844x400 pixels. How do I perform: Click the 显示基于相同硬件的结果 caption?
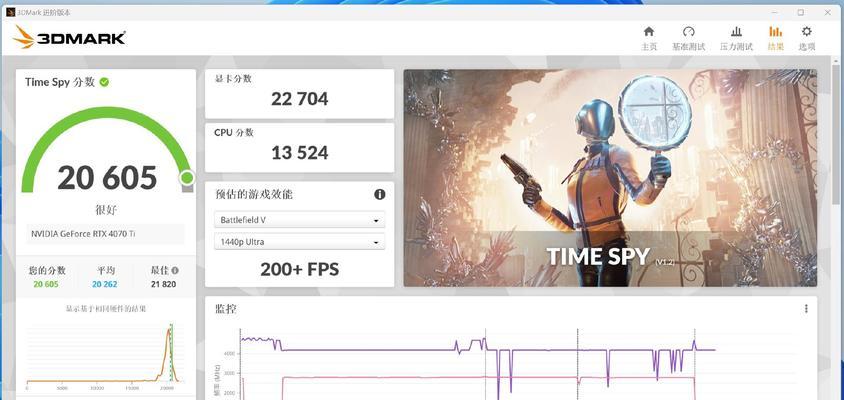pyautogui.click(x=106, y=309)
